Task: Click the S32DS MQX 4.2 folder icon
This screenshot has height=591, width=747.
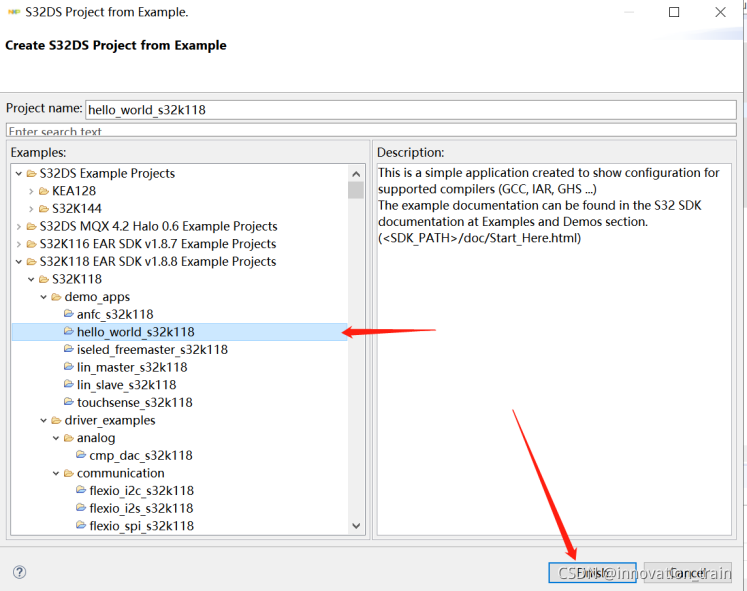Action: 31,226
